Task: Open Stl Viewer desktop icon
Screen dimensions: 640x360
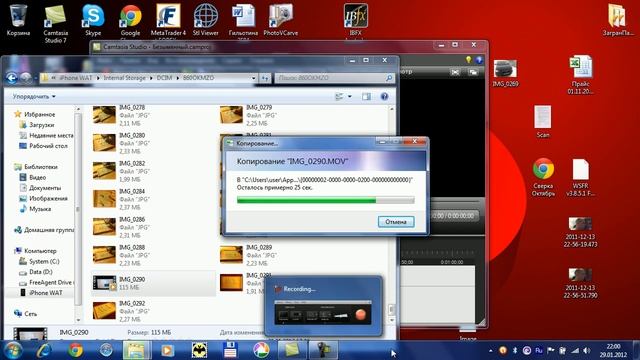Action: [x=205, y=20]
